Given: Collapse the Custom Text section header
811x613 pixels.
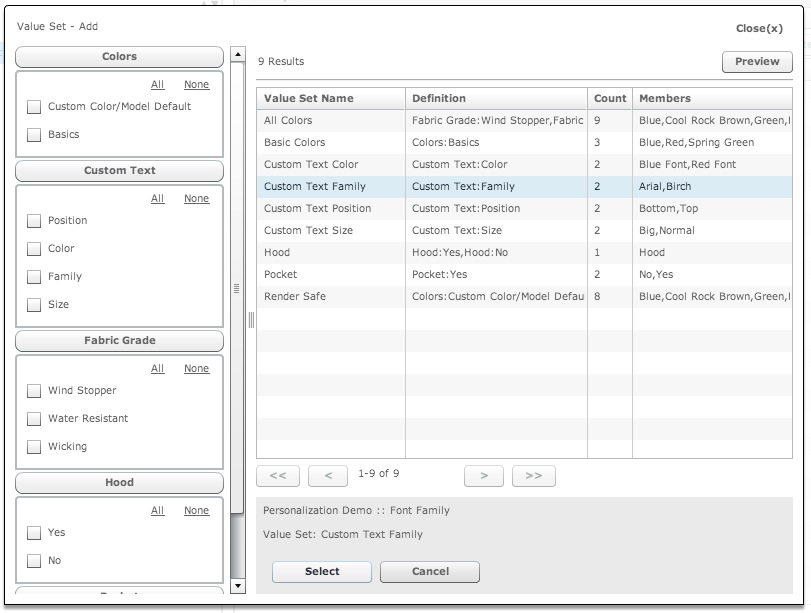Looking at the screenshot, I should point(119,170).
